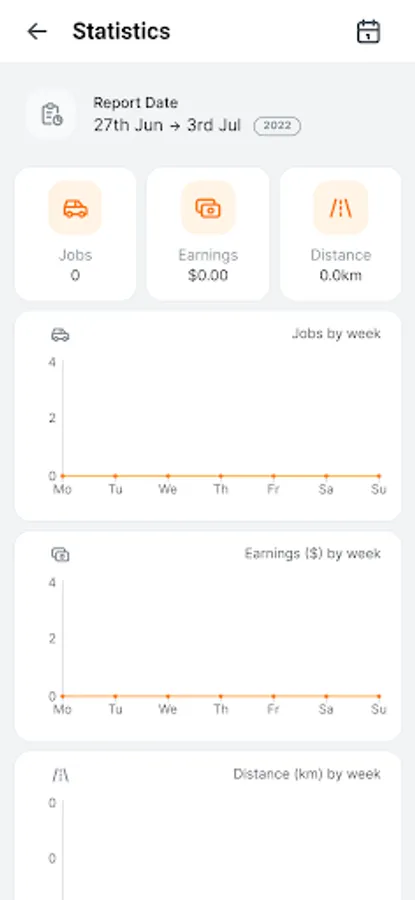Tap the report date range text
This screenshot has width=415, height=900.
pos(167,125)
